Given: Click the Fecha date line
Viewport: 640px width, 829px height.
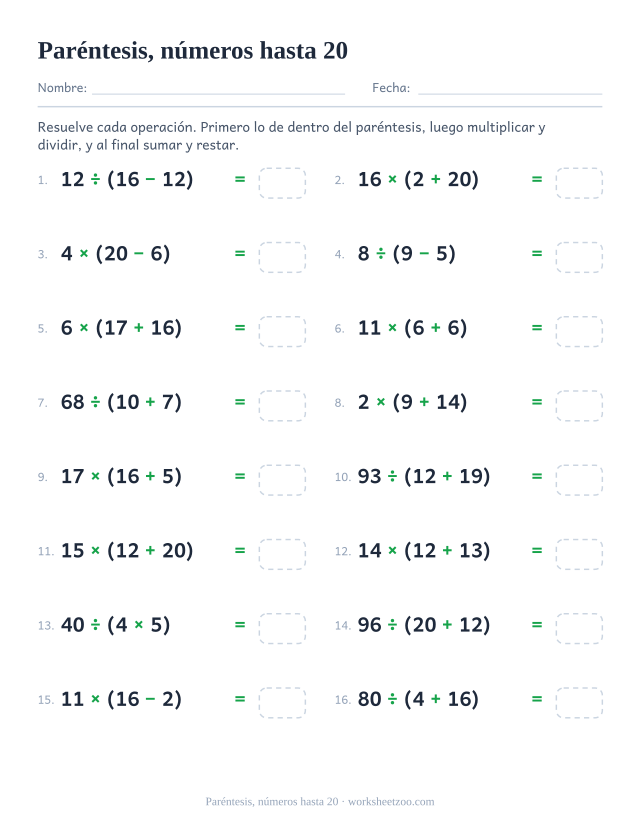Looking at the screenshot, I should coord(510,89).
